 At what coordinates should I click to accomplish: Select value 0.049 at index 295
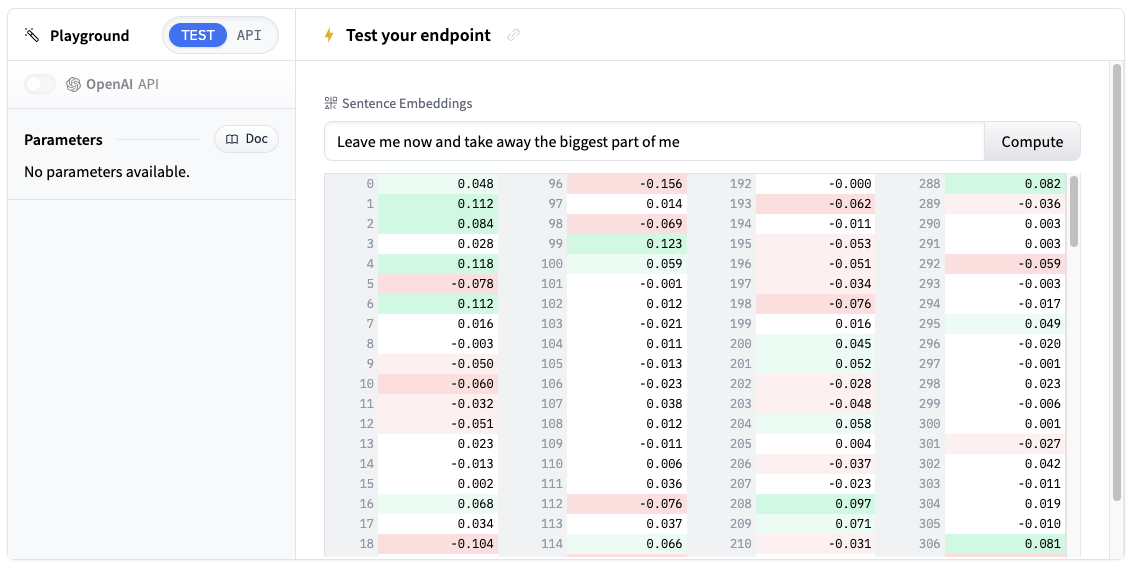[1005, 323]
